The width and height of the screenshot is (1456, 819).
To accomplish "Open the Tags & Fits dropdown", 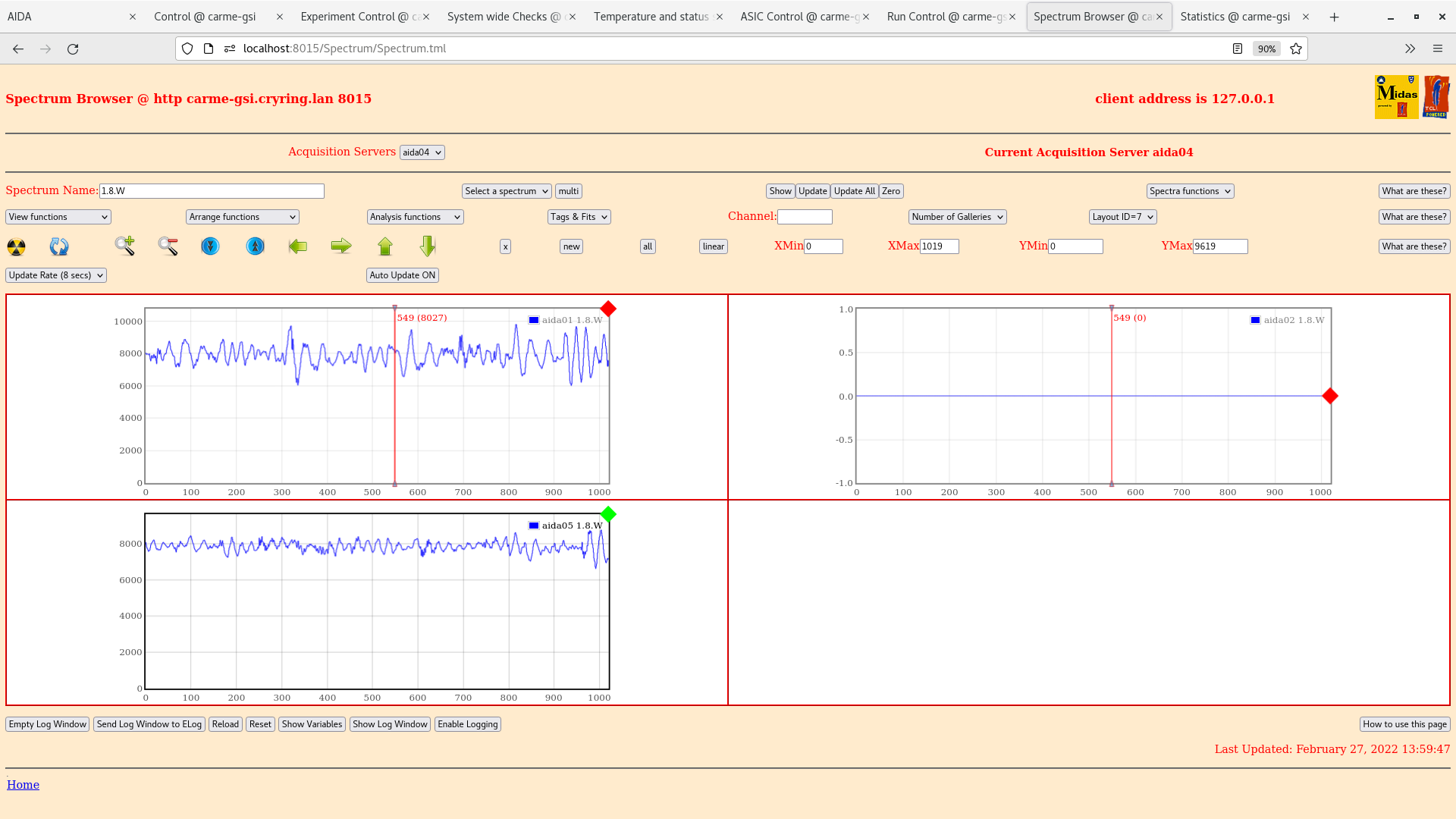I will click(x=579, y=217).
